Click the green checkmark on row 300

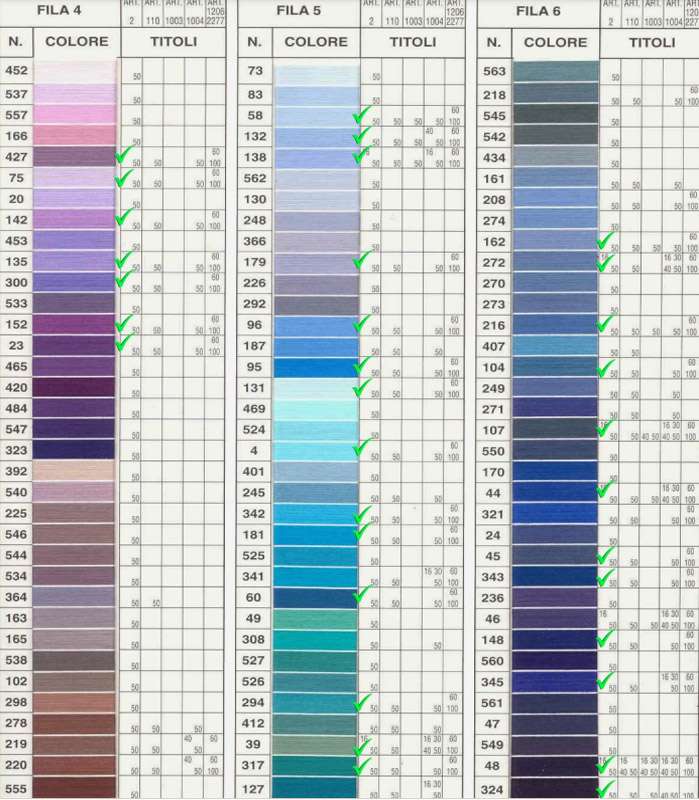(x=123, y=282)
